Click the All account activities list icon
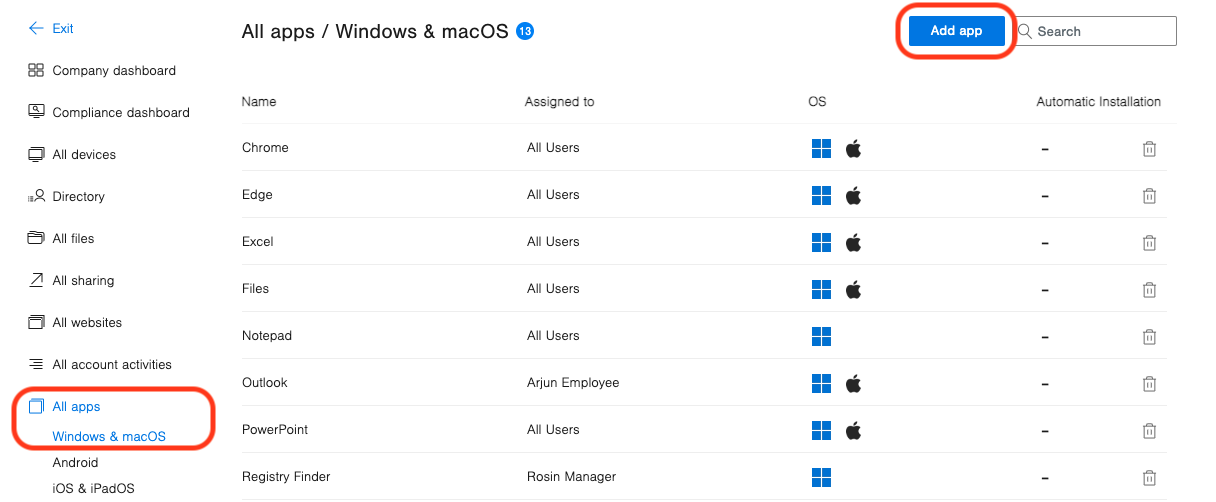This screenshot has height=502, width=1216. click(x=36, y=365)
